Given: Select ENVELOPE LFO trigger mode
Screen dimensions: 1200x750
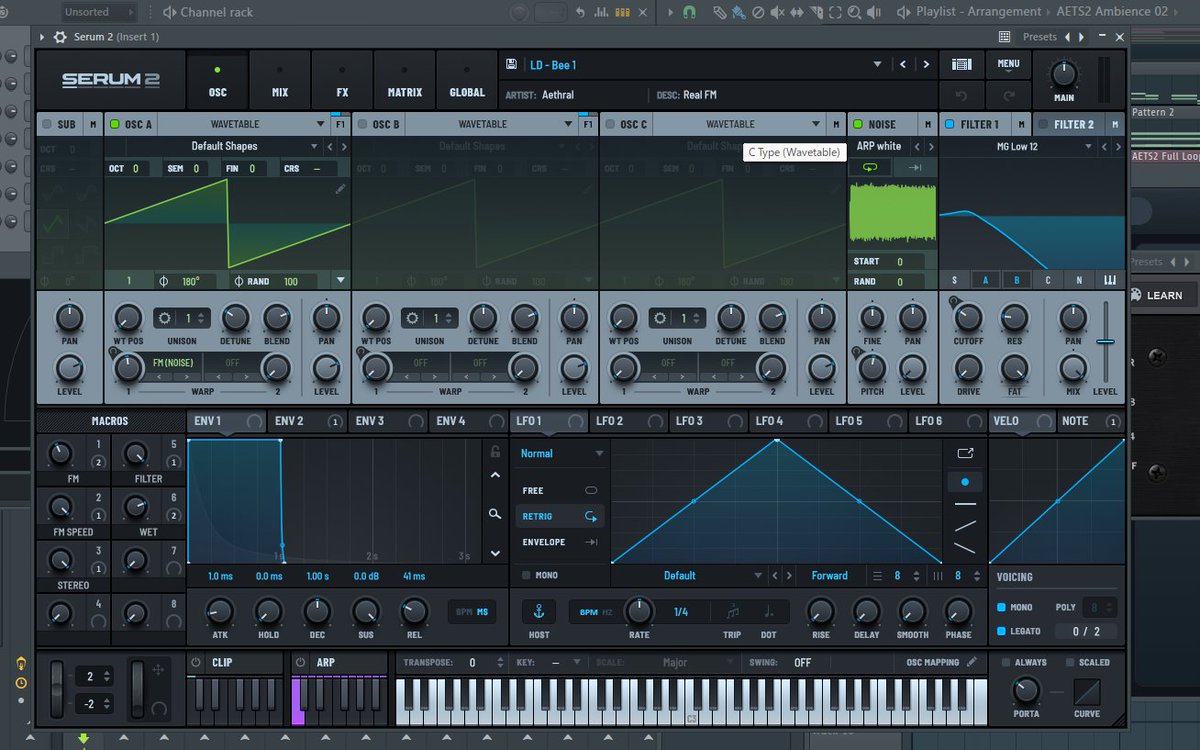Looking at the screenshot, I should coord(559,542).
